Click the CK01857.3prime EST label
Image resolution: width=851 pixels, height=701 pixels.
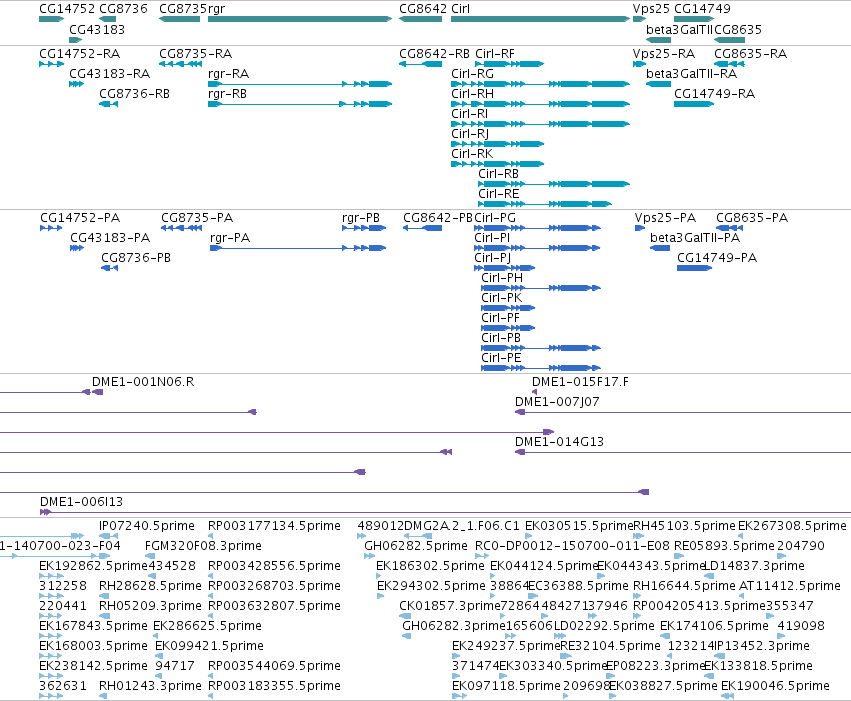pyautogui.click(x=449, y=606)
